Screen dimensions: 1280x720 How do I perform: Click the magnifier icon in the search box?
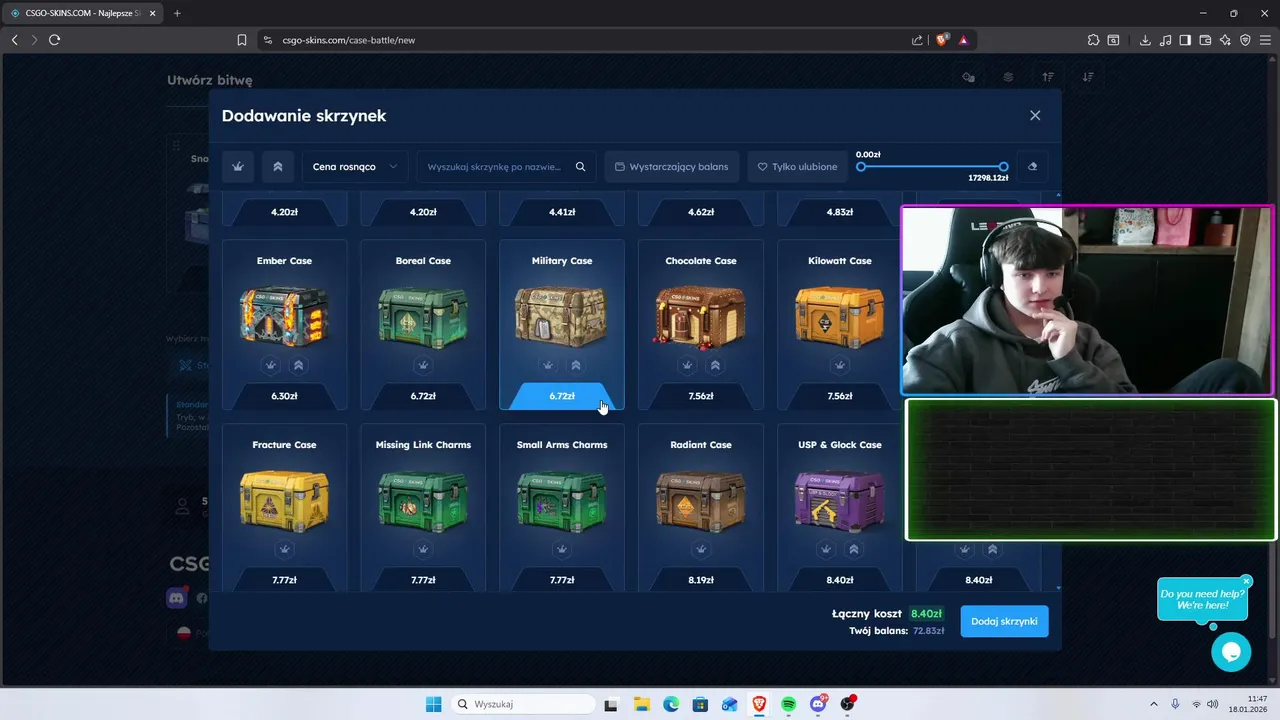[x=580, y=167]
